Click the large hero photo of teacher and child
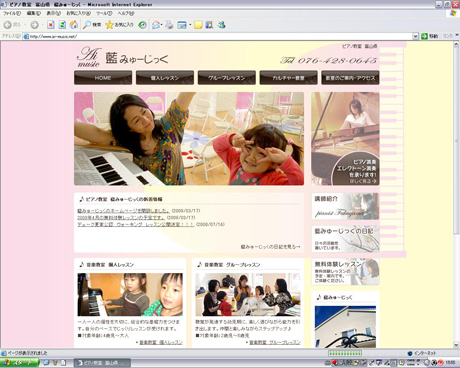The height and width of the screenshot is (368, 460). pyautogui.click(x=189, y=139)
